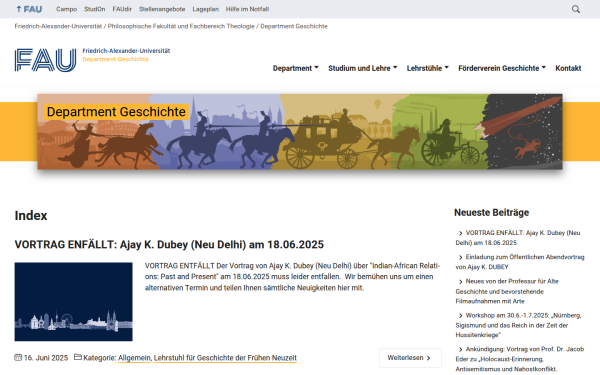This screenshot has width=600, height=375.
Task: Open the Allgemein category link
Action: pyautogui.click(x=134, y=358)
